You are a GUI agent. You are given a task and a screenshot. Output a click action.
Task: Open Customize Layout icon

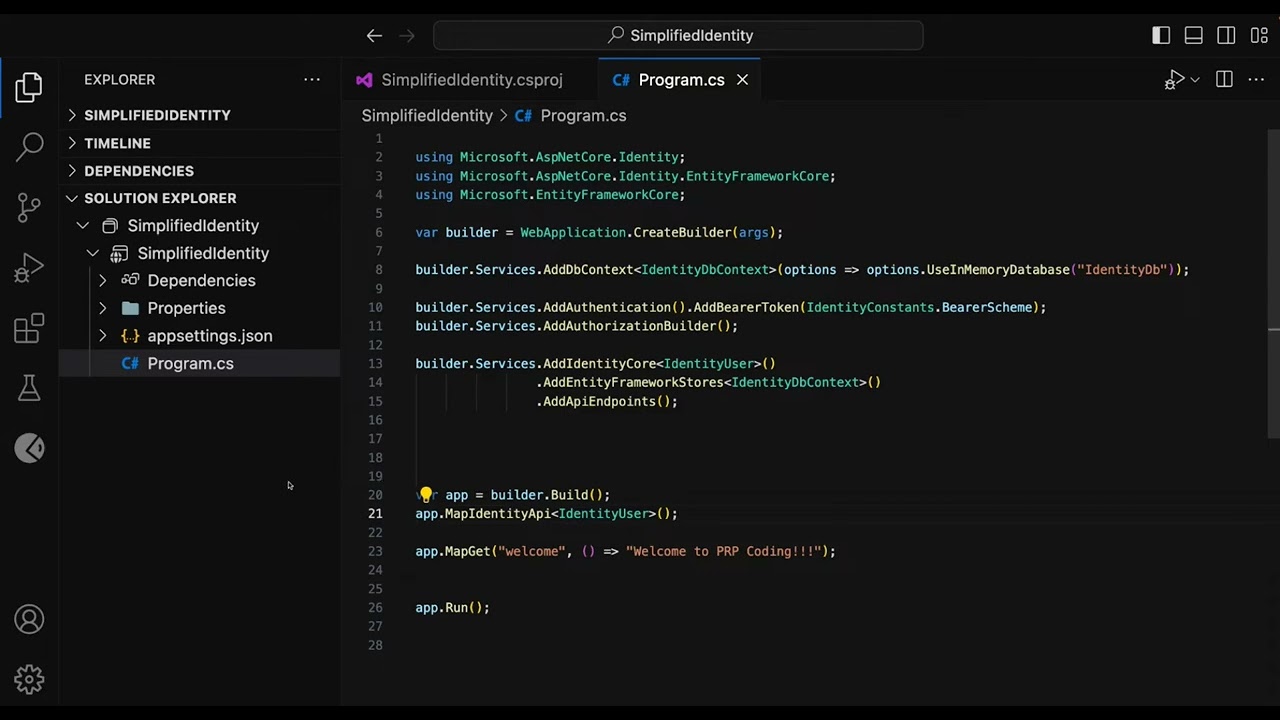[1259, 35]
